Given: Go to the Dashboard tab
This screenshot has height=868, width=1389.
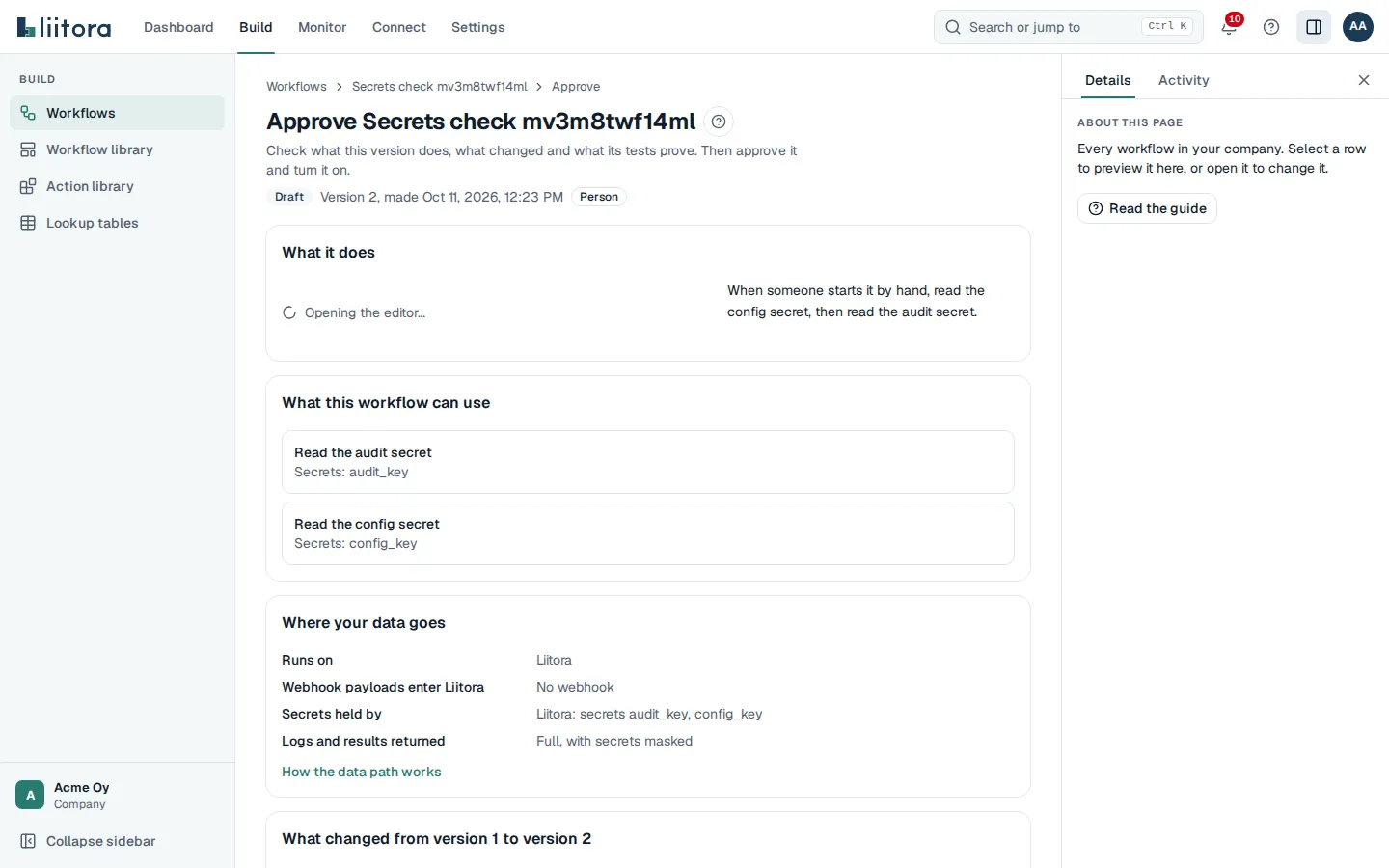Looking at the screenshot, I should click(178, 27).
